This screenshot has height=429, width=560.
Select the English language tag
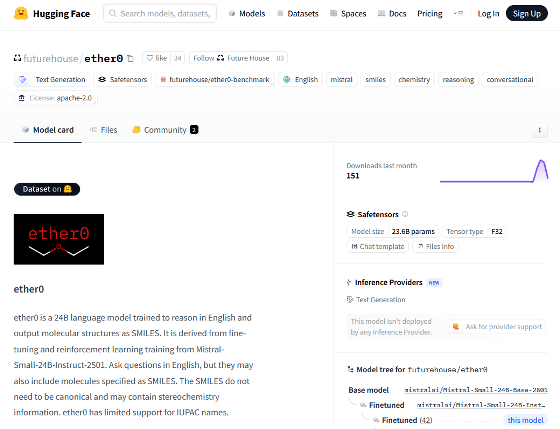(301, 79)
